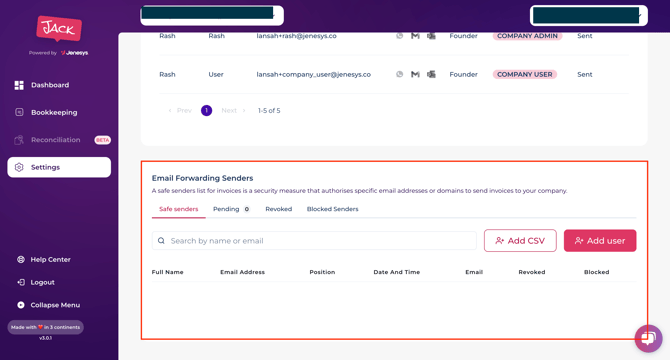Switch to the Pending senders tab
The width and height of the screenshot is (670, 360).
pos(231,209)
